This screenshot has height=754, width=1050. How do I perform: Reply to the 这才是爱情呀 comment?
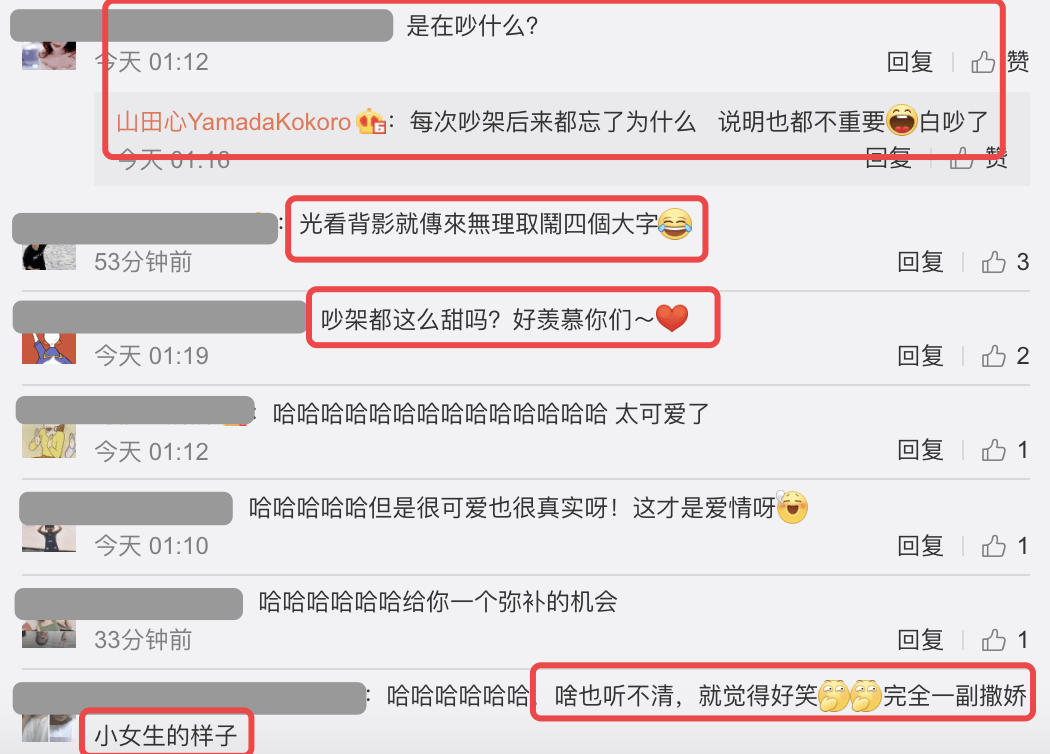[x=920, y=546]
